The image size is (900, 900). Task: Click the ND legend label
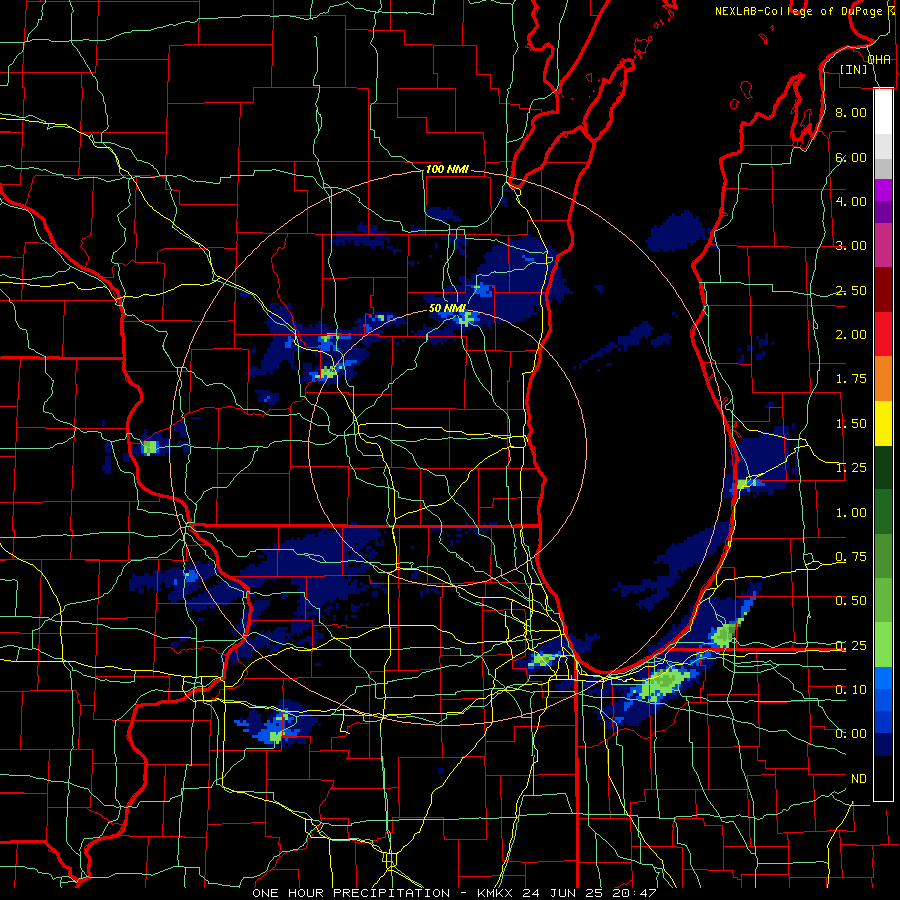pyautogui.click(x=859, y=779)
